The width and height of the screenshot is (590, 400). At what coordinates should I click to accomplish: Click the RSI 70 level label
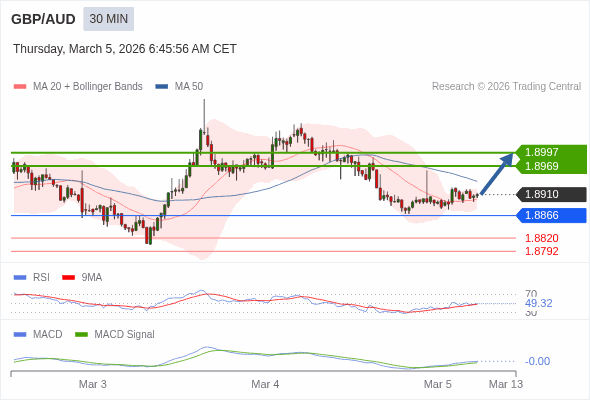(x=531, y=294)
